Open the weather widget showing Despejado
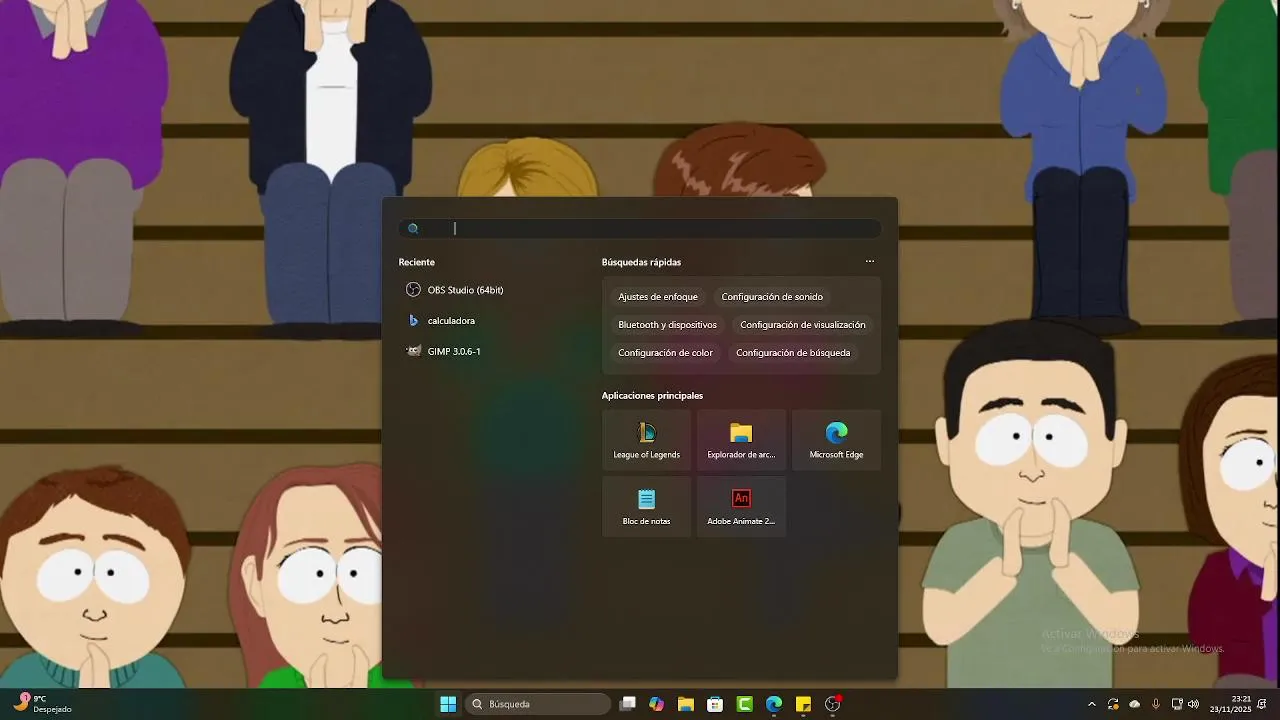 pyautogui.click(x=42, y=704)
